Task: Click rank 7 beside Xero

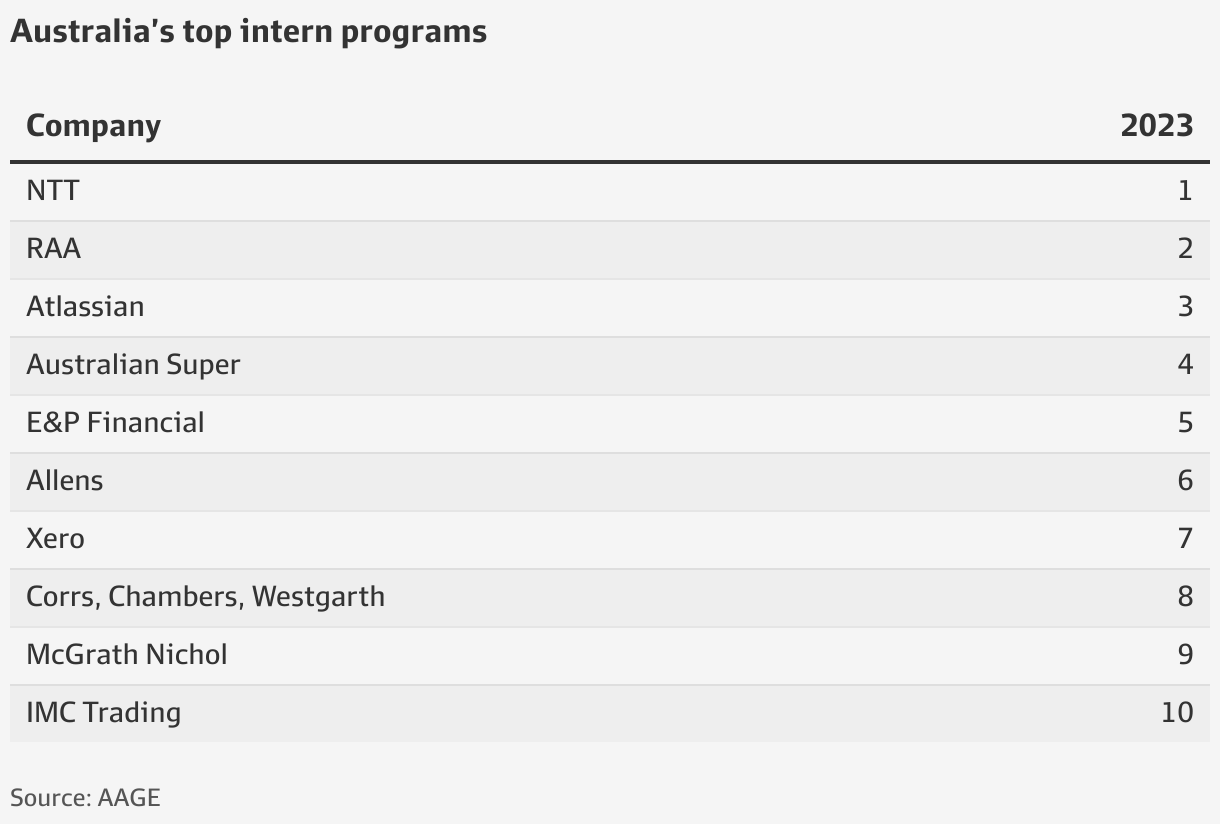Action: (1185, 538)
